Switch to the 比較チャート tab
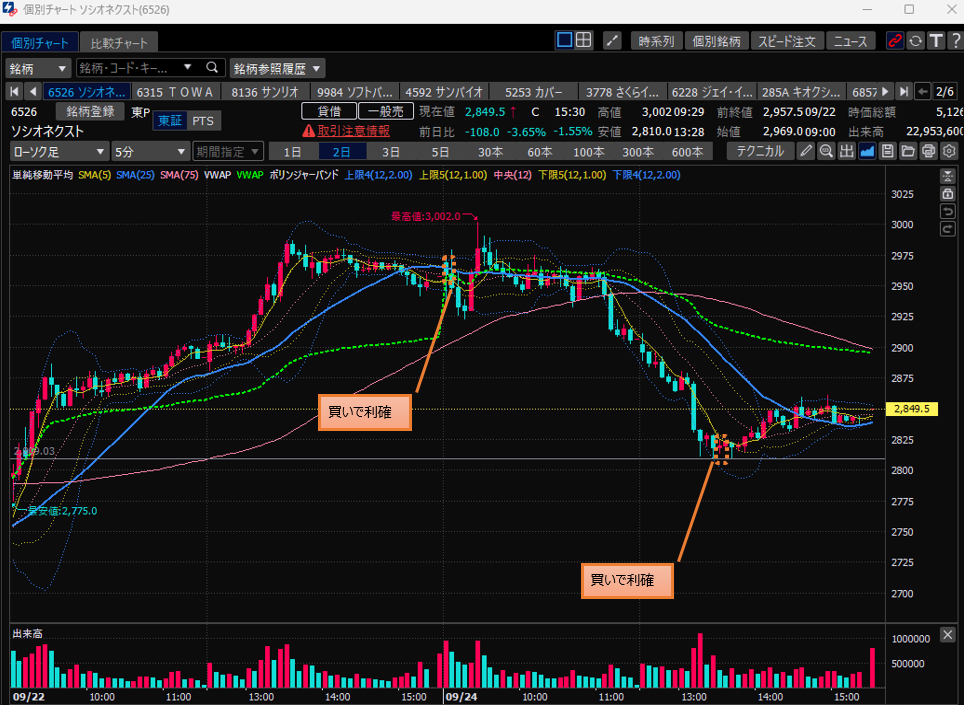The image size is (964, 705). click(118, 43)
